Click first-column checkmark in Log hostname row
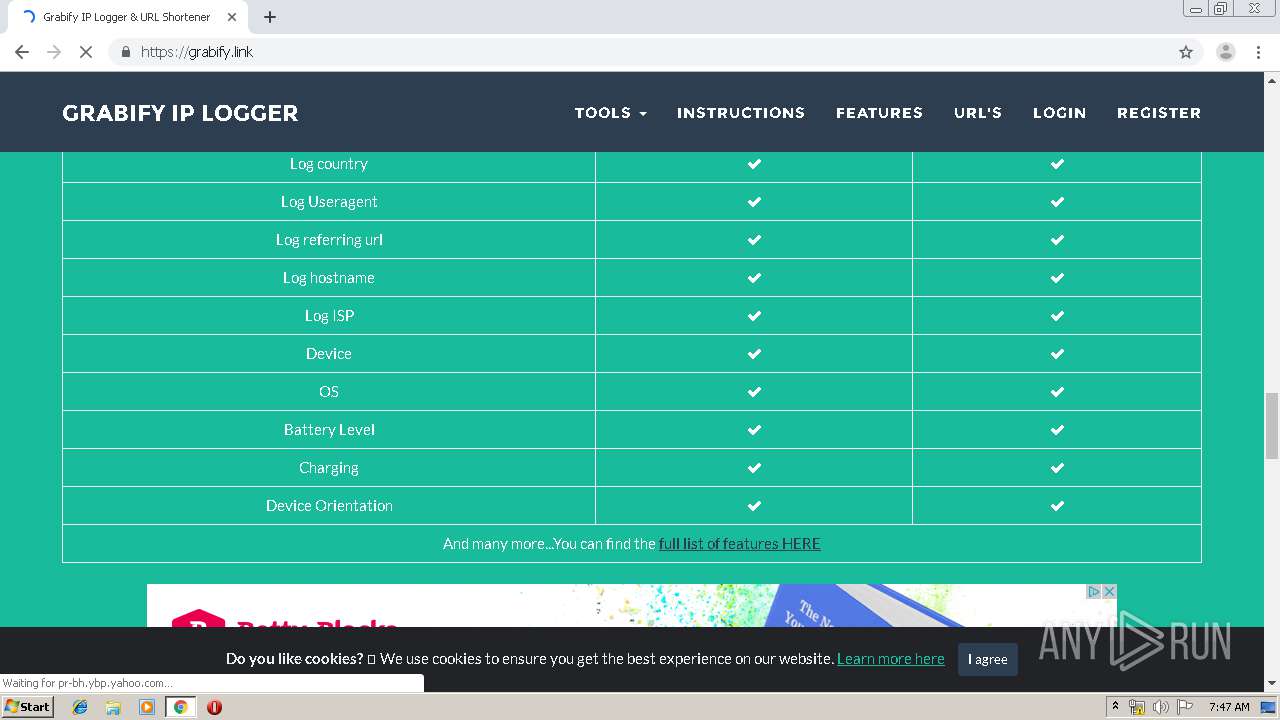The width and height of the screenshot is (1280, 720). [754, 278]
